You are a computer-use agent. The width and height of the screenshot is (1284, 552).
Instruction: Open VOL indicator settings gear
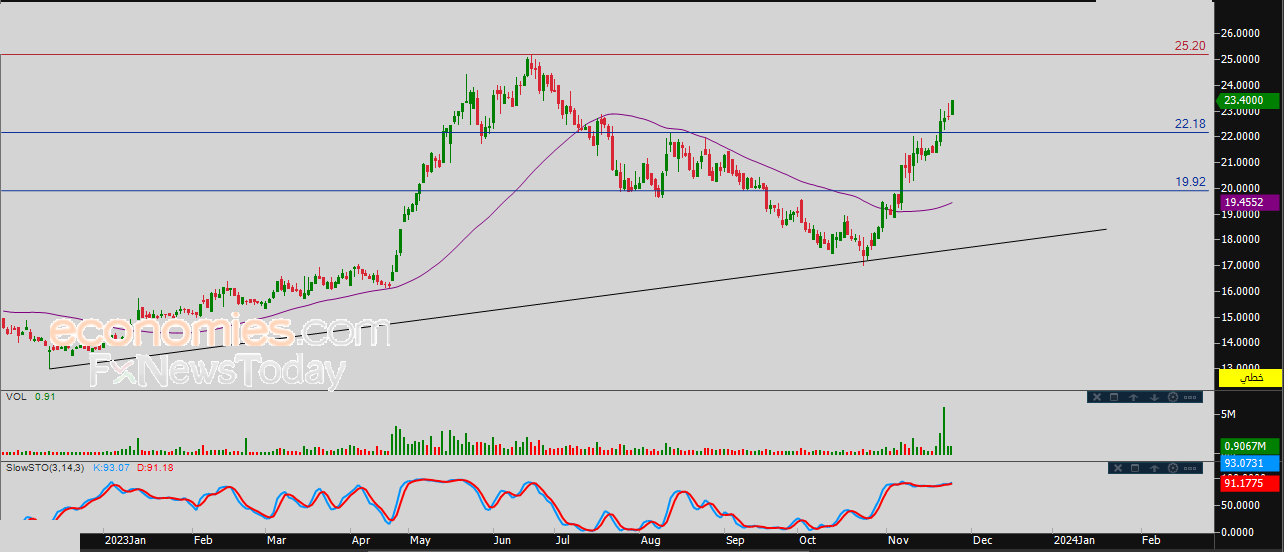(1173, 397)
